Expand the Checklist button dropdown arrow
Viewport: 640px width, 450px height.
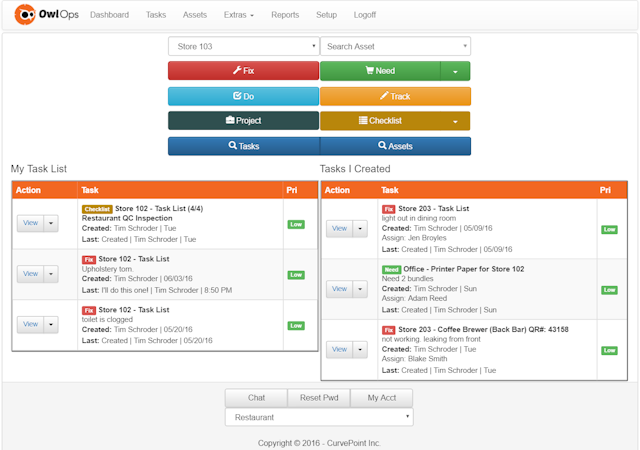(455, 121)
